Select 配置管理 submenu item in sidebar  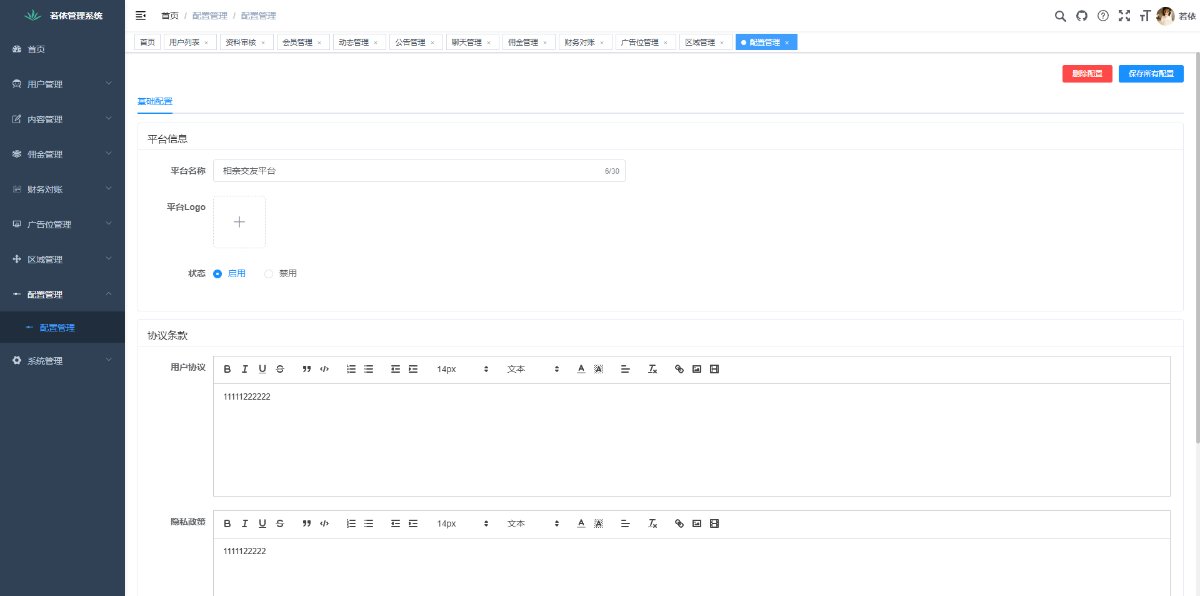coord(62,328)
